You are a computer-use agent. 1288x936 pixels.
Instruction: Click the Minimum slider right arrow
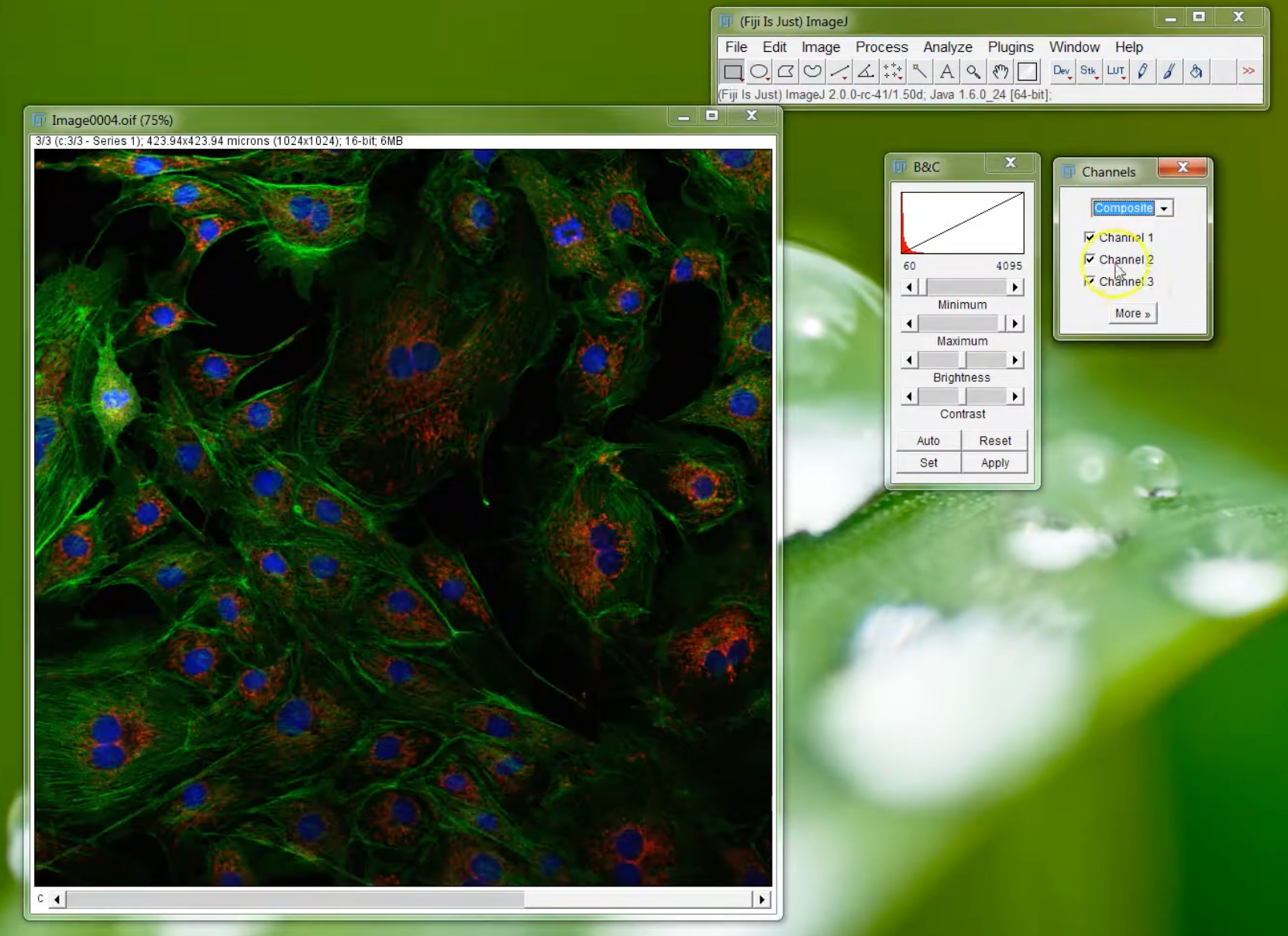coord(1014,287)
